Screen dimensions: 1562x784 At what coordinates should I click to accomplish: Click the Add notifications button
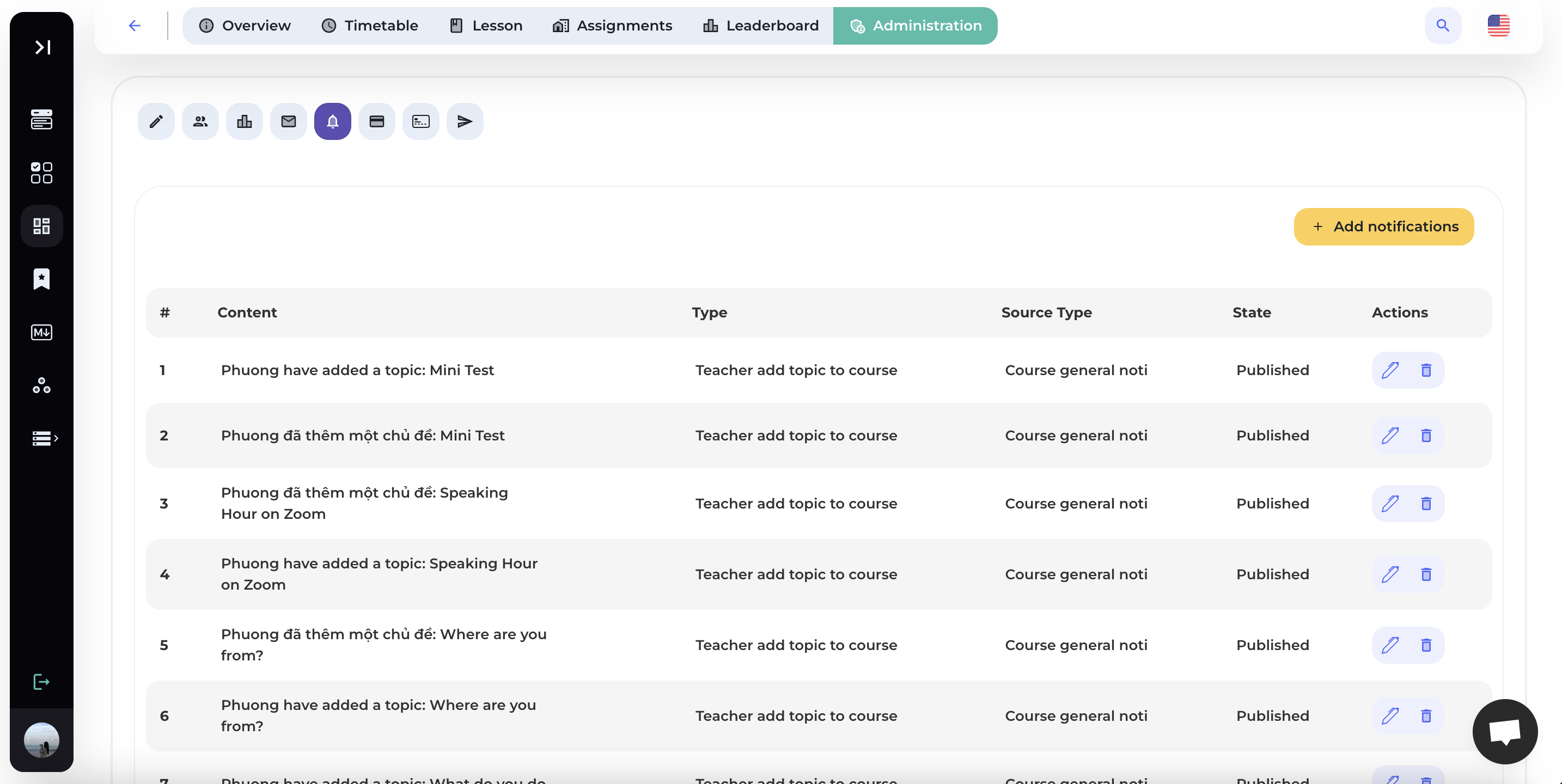coord(1384,227)
